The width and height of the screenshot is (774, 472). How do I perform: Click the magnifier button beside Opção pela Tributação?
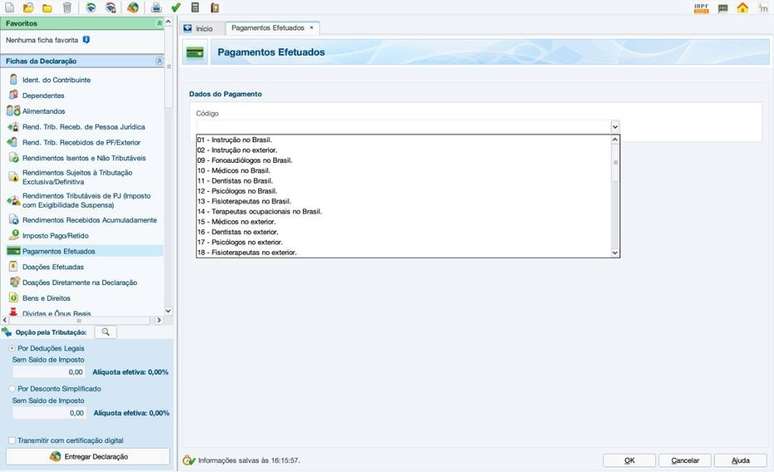click(105, 332)
